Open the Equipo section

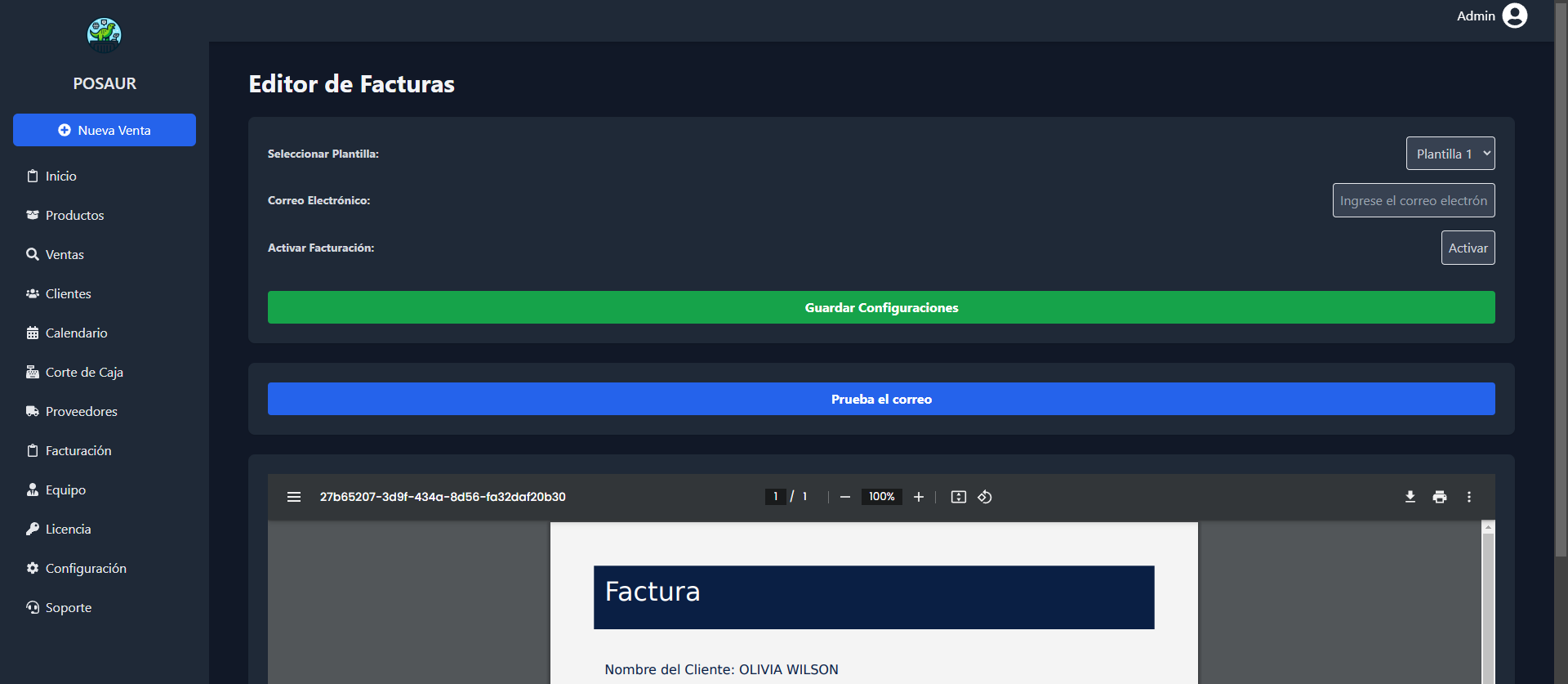(105, 490)
